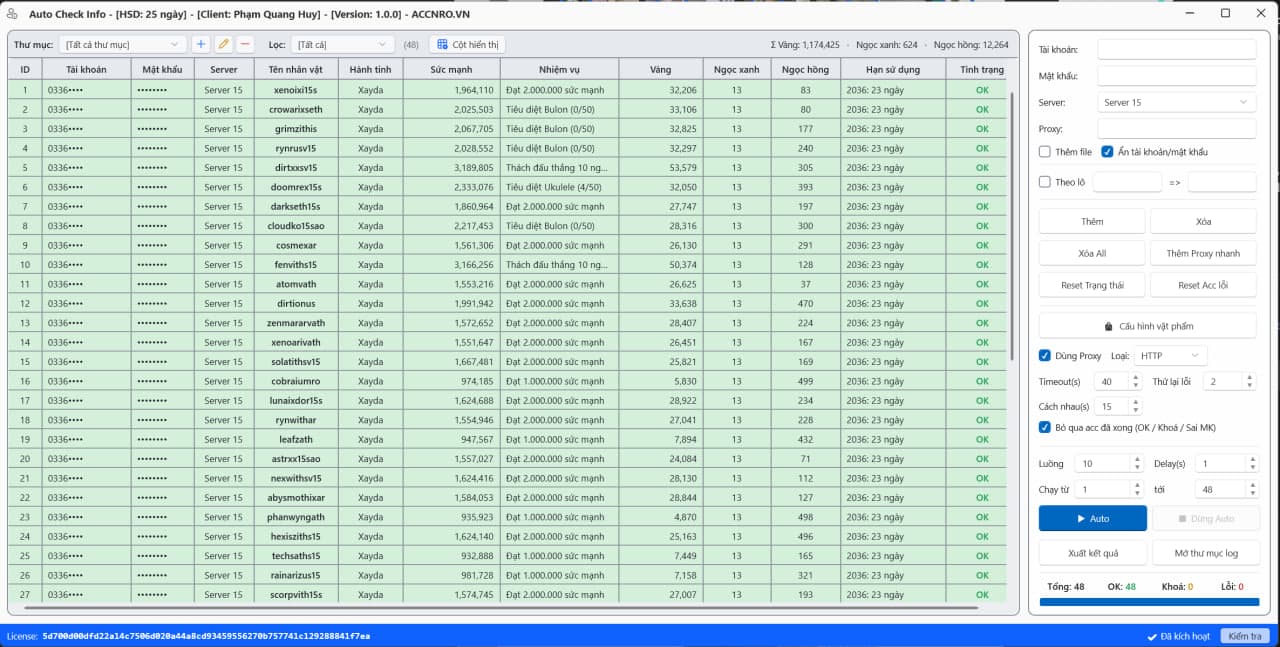The width and height of the screenshot is (1280, 647).
Task: Edit folder using the pencil icon
Action: [223, 44]
